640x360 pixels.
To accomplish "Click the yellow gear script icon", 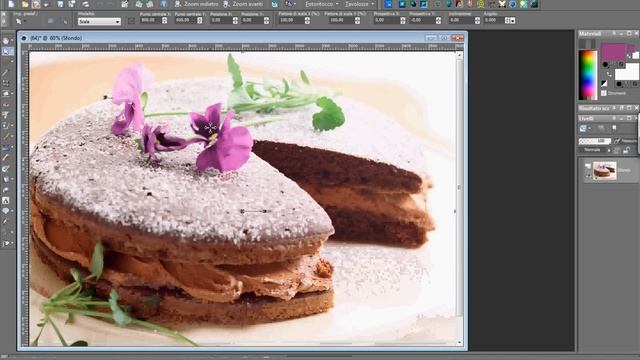I will 480,4.
